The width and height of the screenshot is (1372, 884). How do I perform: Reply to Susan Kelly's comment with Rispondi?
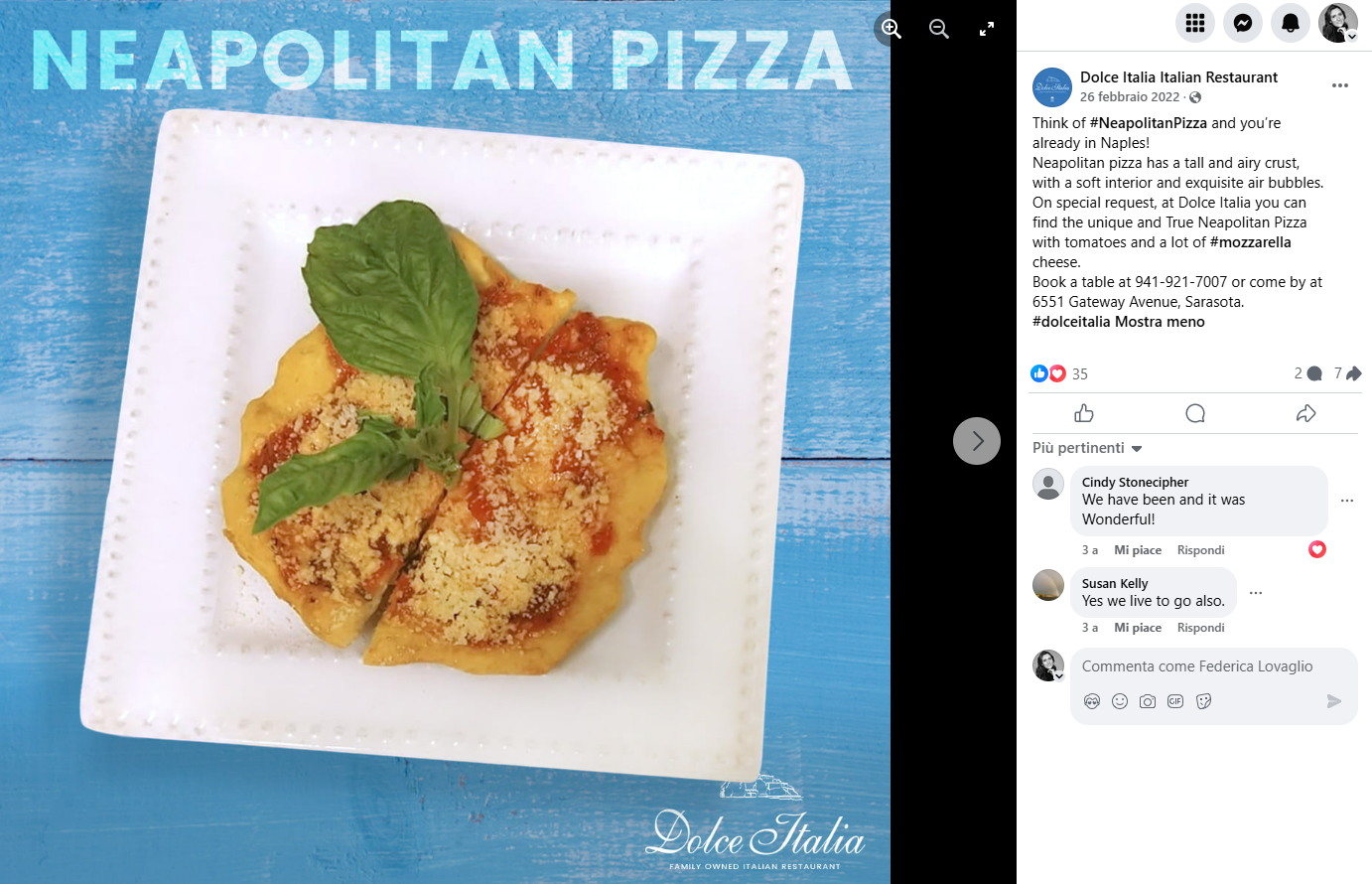(x=1200, y=628)
